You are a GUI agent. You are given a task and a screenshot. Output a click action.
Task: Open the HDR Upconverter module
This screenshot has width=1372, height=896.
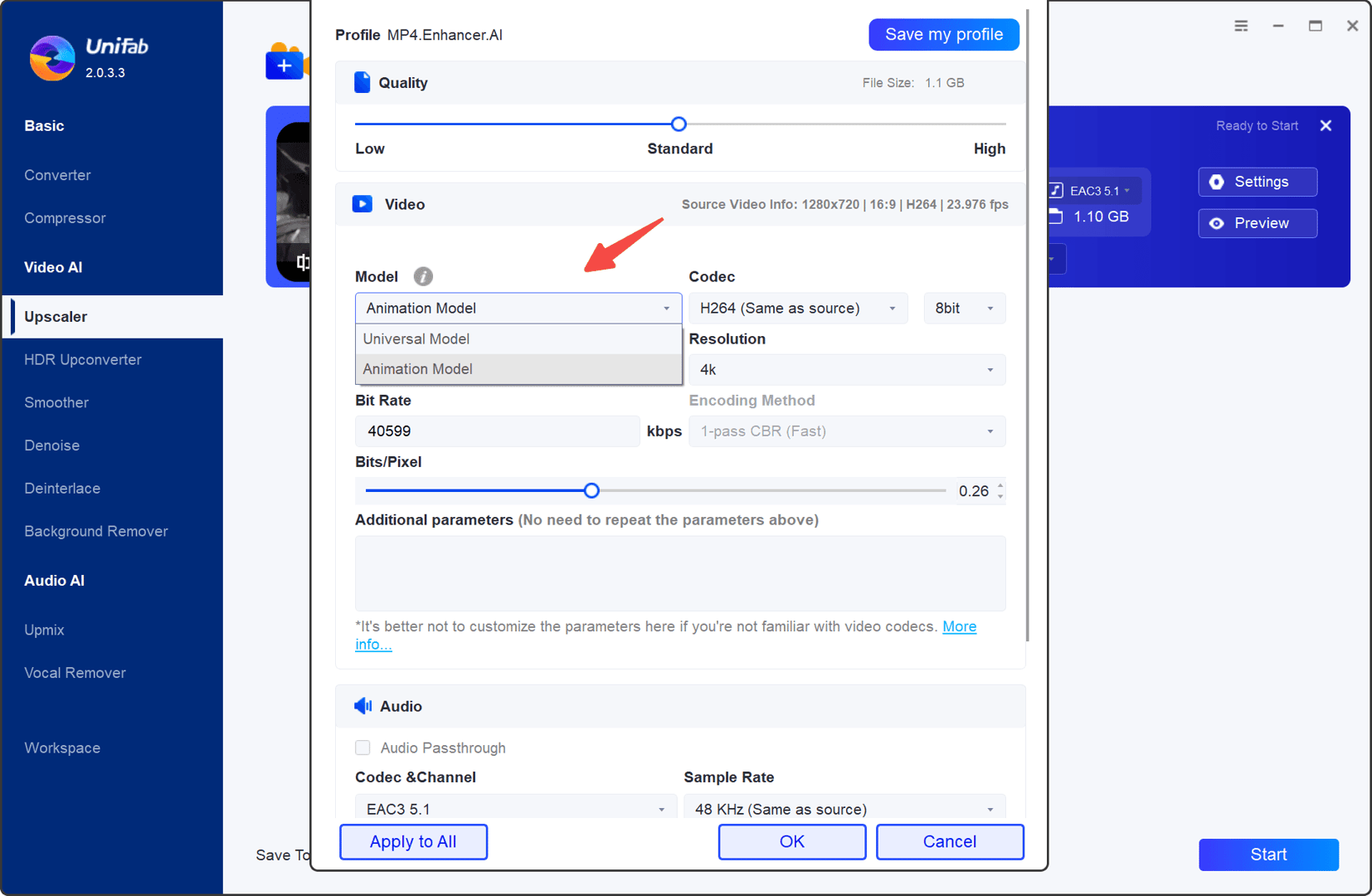coord(83,359)
